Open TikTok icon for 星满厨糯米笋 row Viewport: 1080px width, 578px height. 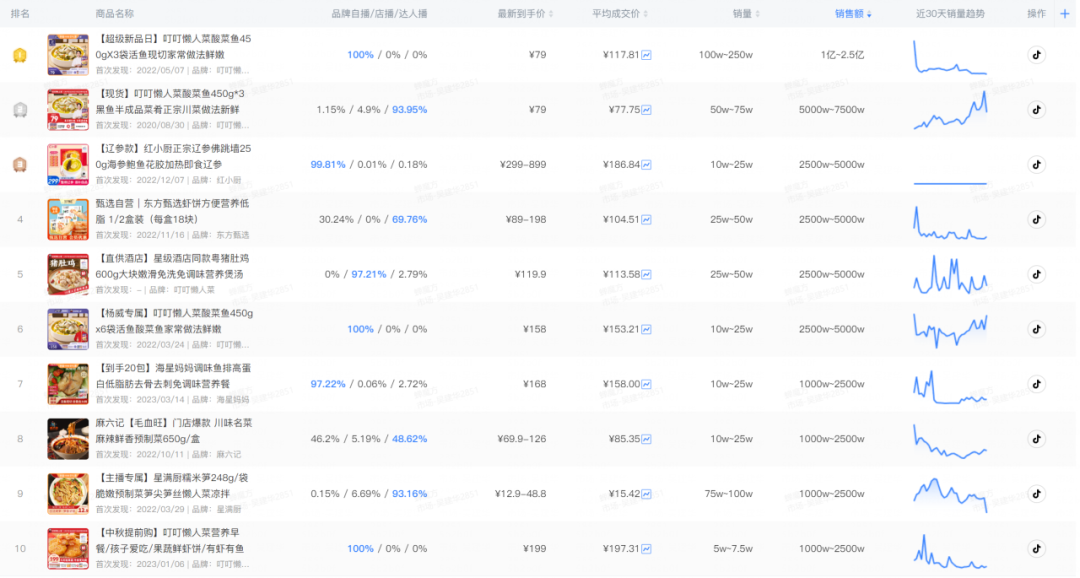[1039, 495]
